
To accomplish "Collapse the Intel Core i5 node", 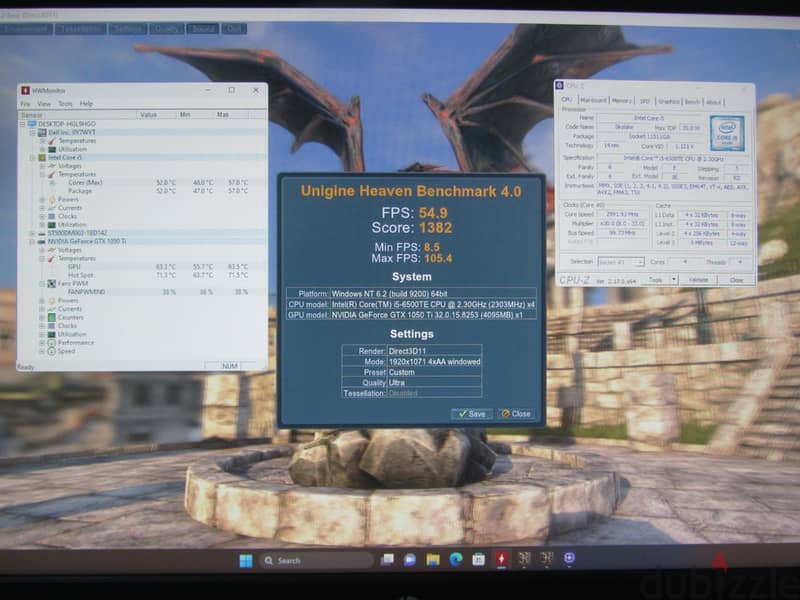I will pos(32,158).
